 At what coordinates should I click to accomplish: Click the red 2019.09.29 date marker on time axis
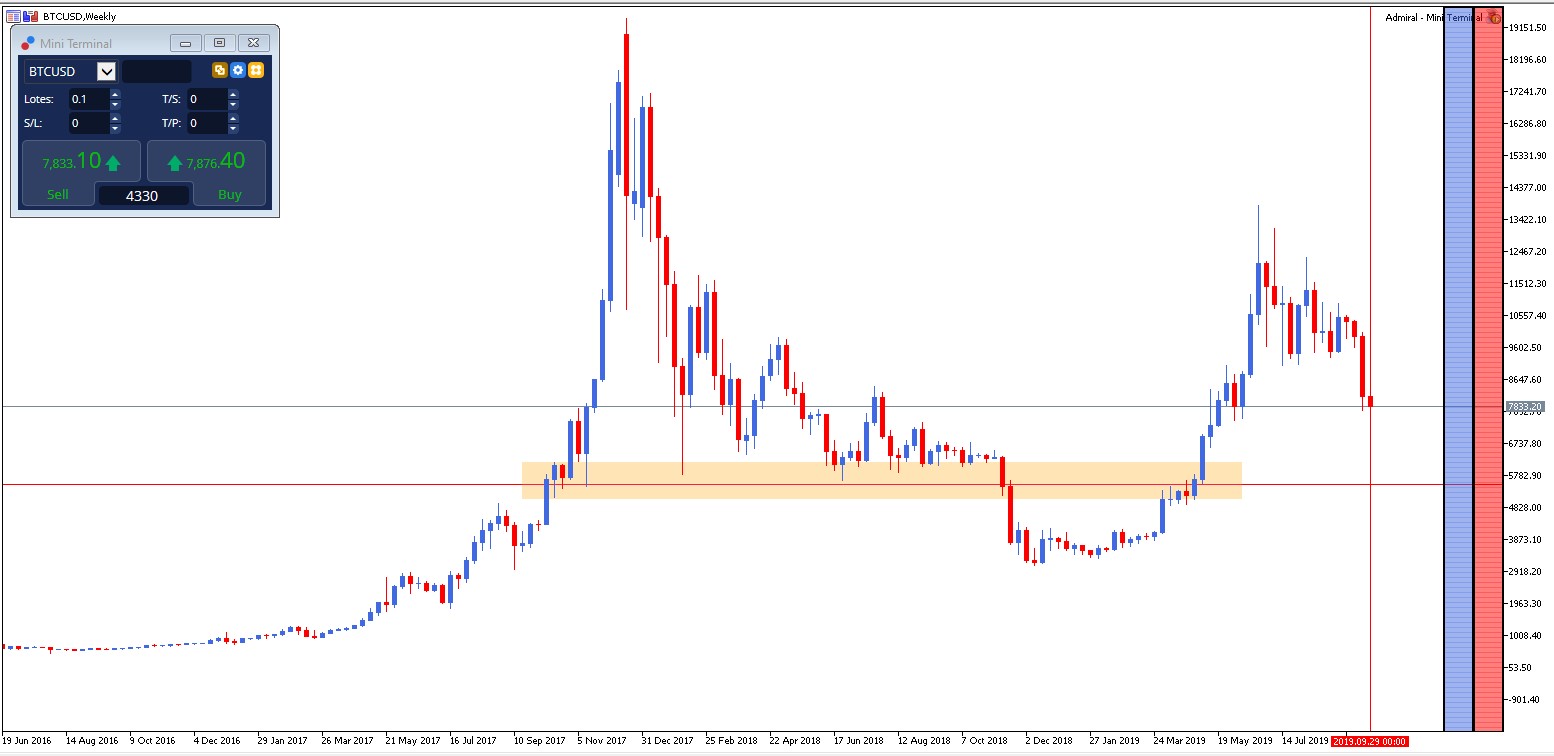(1369, 742)
